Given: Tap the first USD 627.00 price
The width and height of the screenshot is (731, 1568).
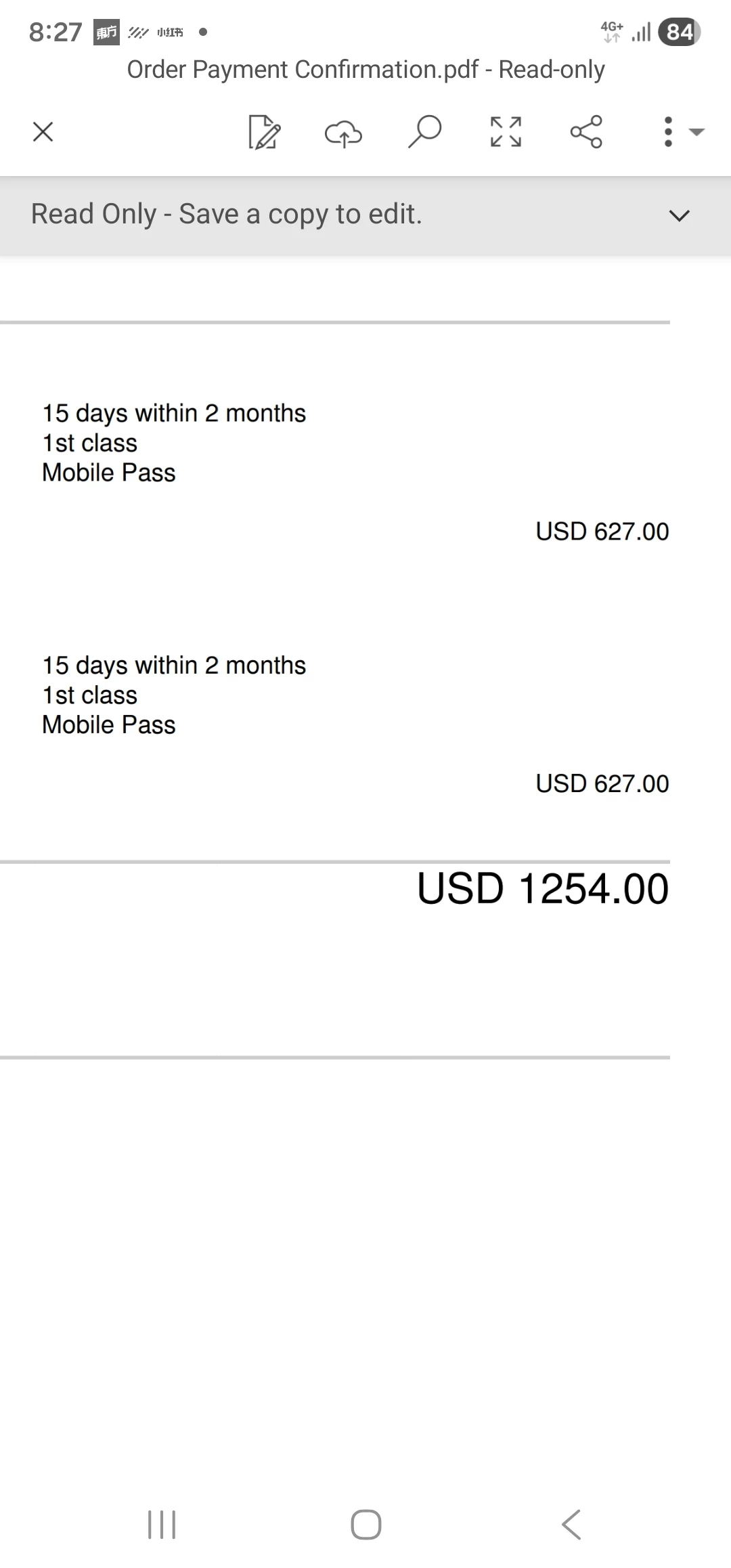Looking at the screenshot, I should (602, 531).
